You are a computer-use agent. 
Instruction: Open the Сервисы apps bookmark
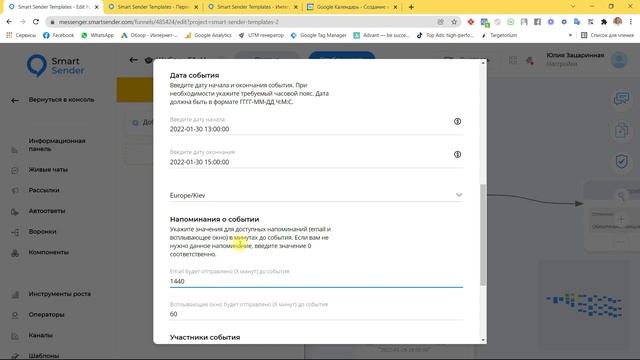click(21, 36)
